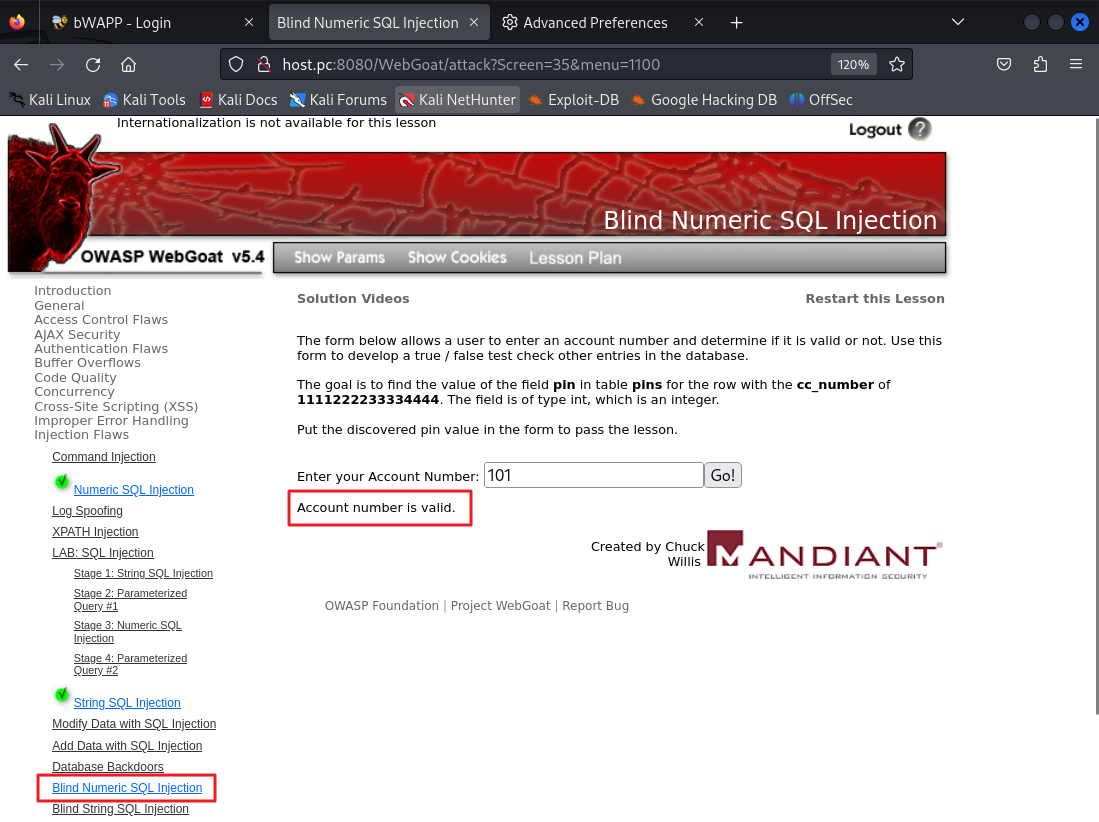Screen dimensions: 1099x822
Task: Click the Account Number input field
Action: click(x=594, y=475)
